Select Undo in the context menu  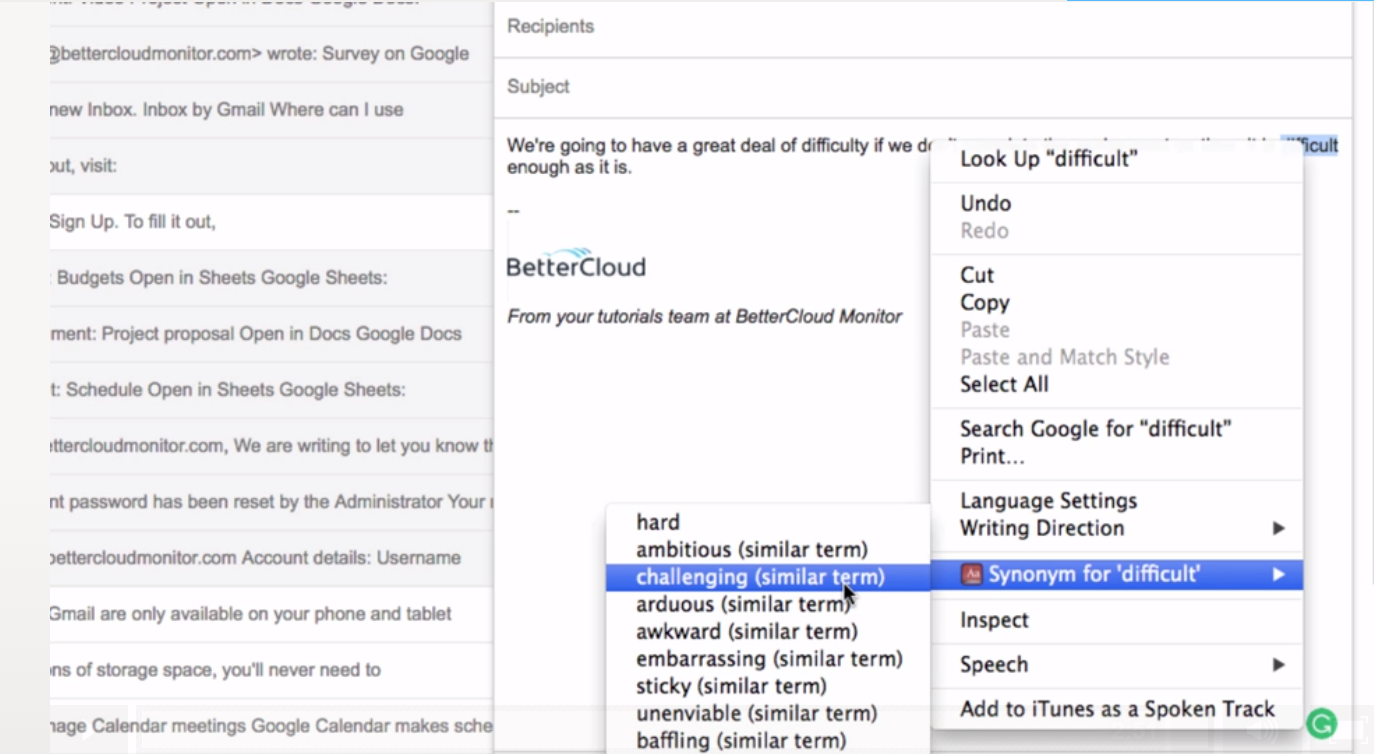pos(1116,203)
